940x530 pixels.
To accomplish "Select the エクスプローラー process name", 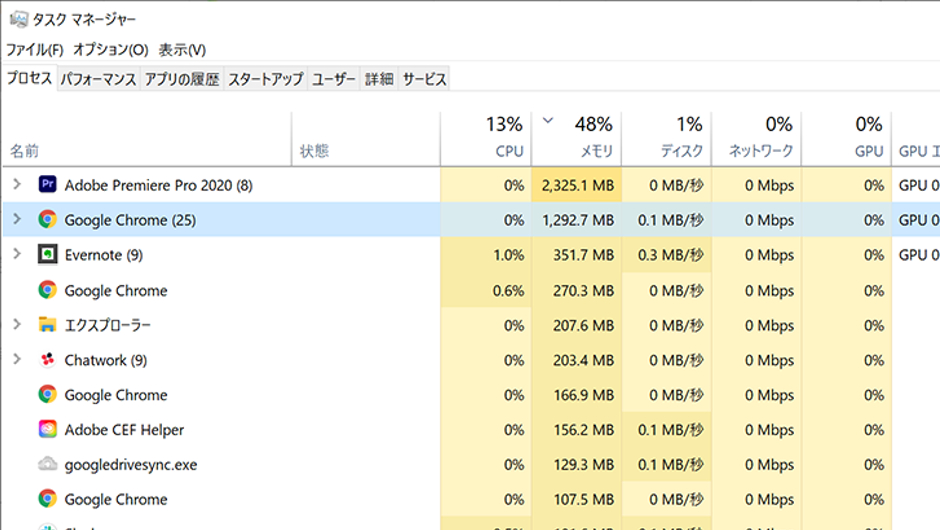I will click(x=108, y=325).
